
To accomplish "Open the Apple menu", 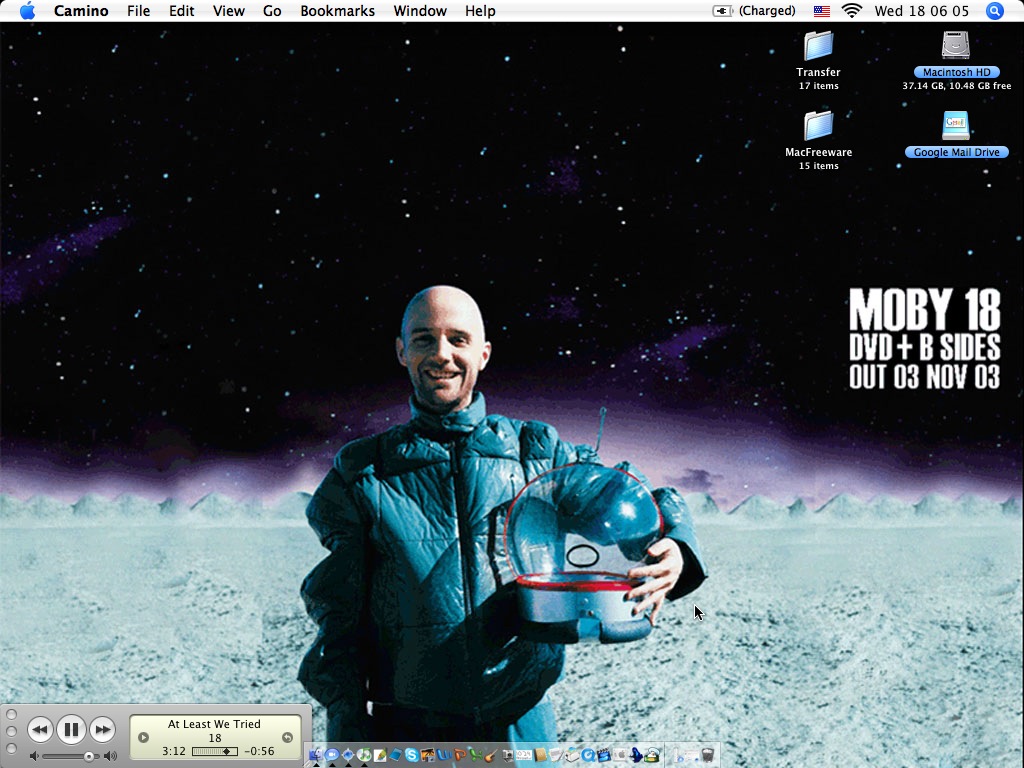I will 27,11.
